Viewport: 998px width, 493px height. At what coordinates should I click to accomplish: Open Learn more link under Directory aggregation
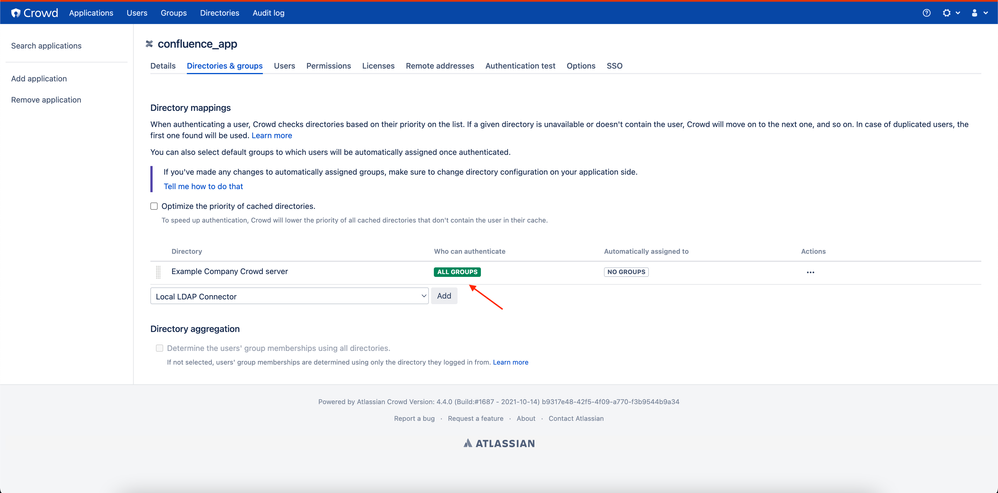click(510, 362)
